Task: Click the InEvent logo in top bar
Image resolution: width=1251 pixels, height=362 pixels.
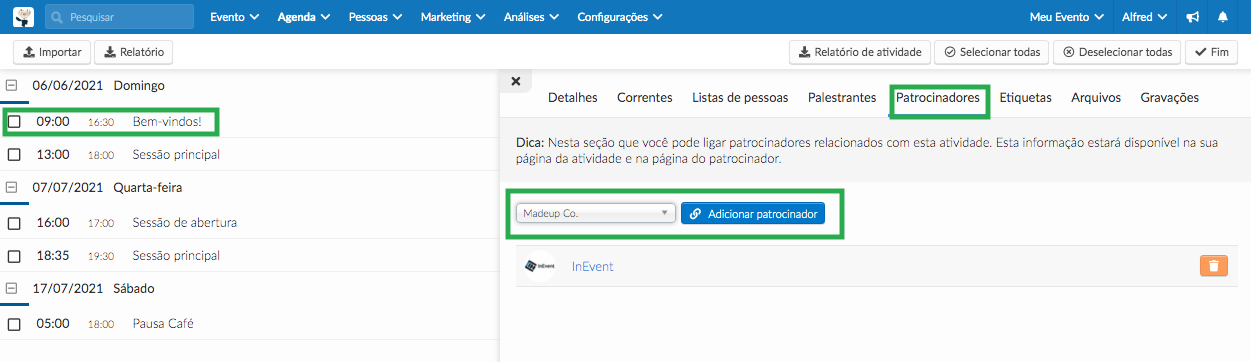Action: (23, 17)
